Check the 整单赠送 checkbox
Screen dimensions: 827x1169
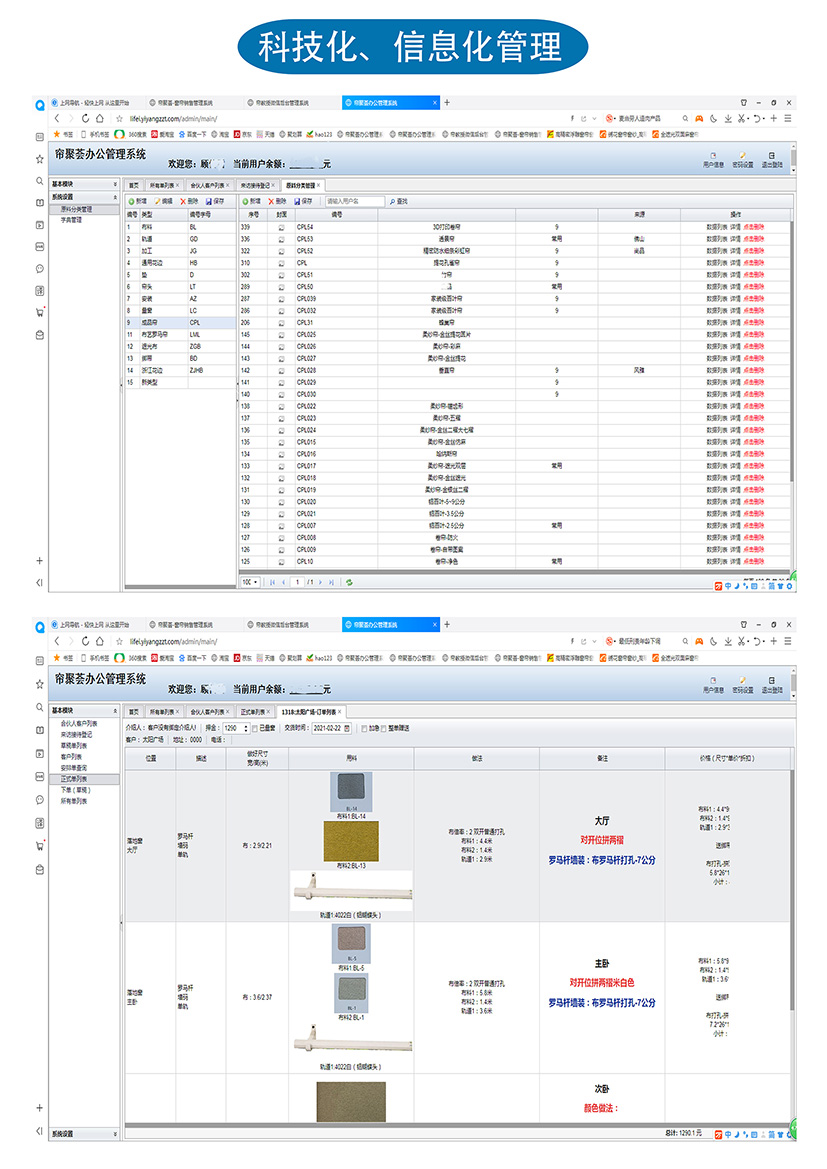pos(390,728)
